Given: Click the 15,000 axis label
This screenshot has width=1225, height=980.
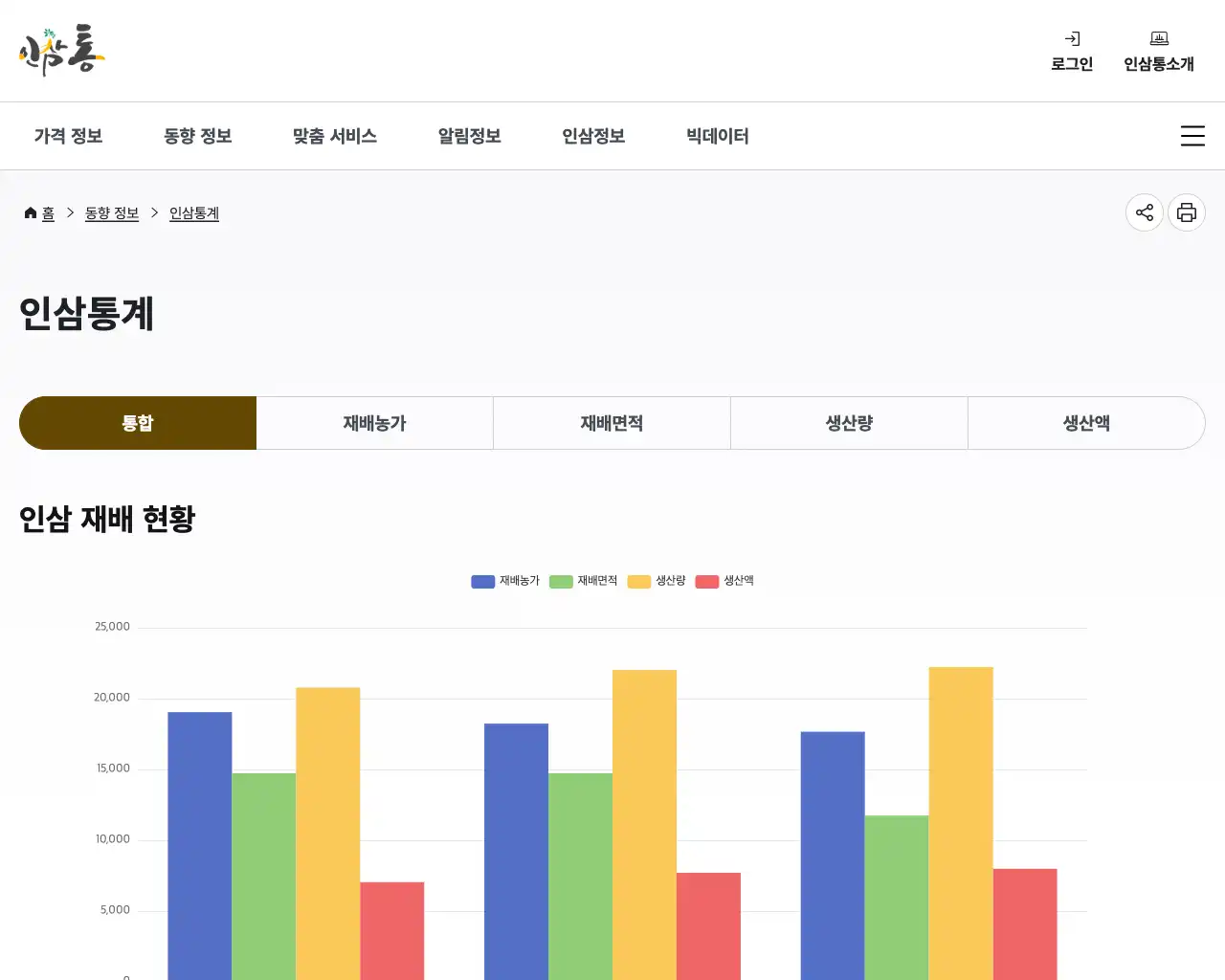Looking at the screenshot, I should coord(113,768).
